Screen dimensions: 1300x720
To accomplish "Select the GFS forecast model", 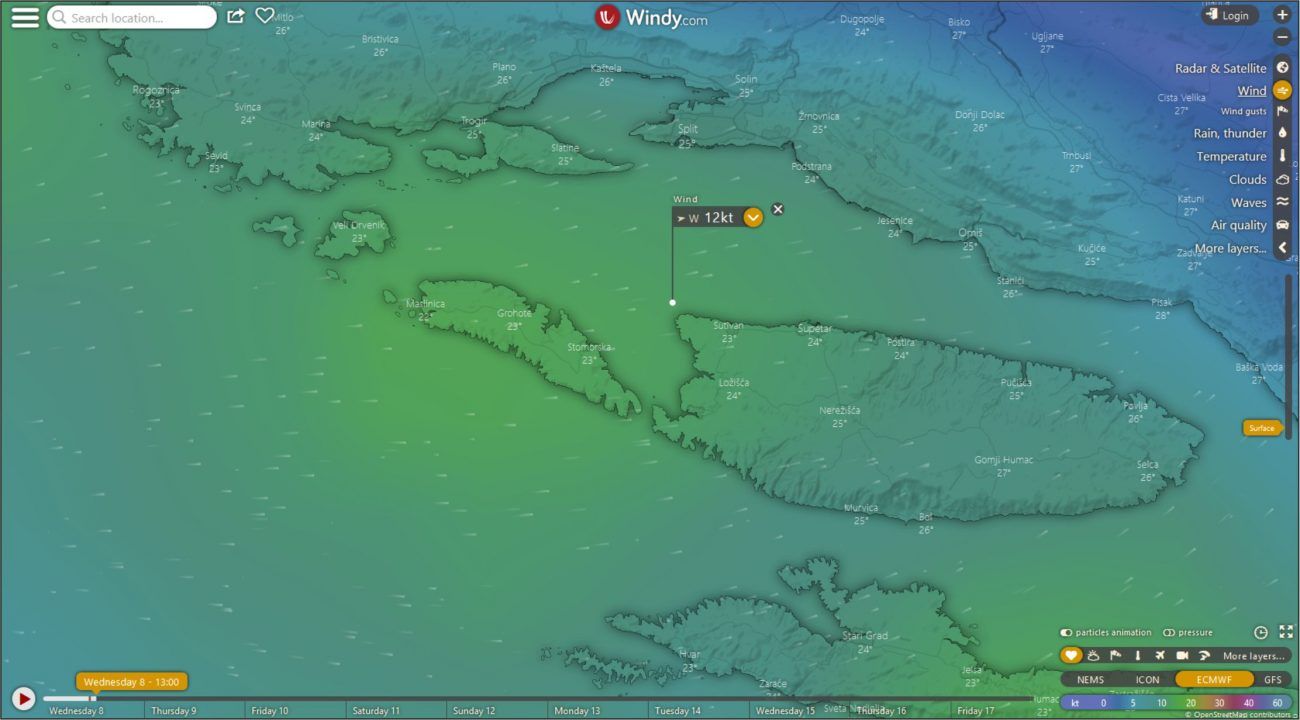I will click(x=1272, y=680).
